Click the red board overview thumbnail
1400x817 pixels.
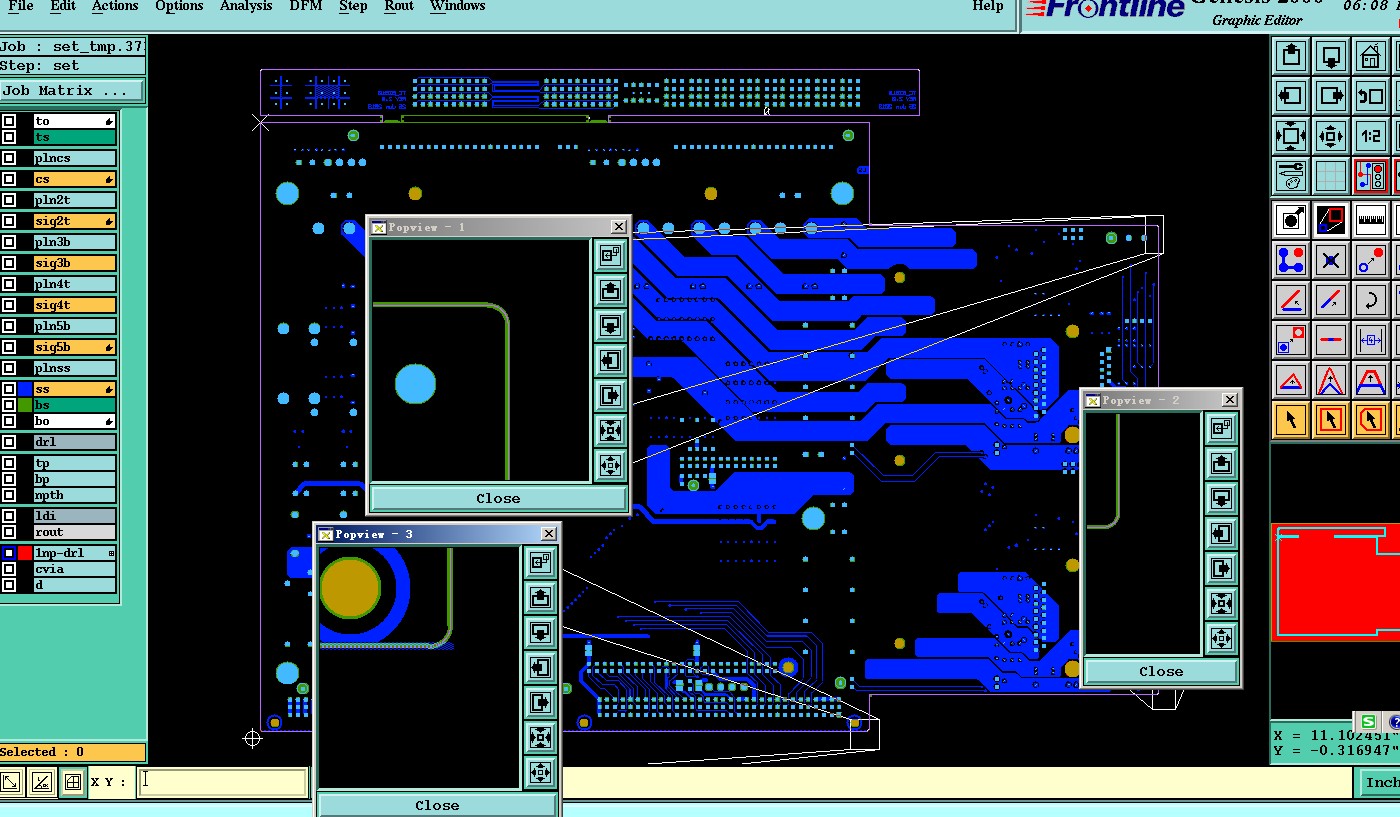pos(1335,582)
